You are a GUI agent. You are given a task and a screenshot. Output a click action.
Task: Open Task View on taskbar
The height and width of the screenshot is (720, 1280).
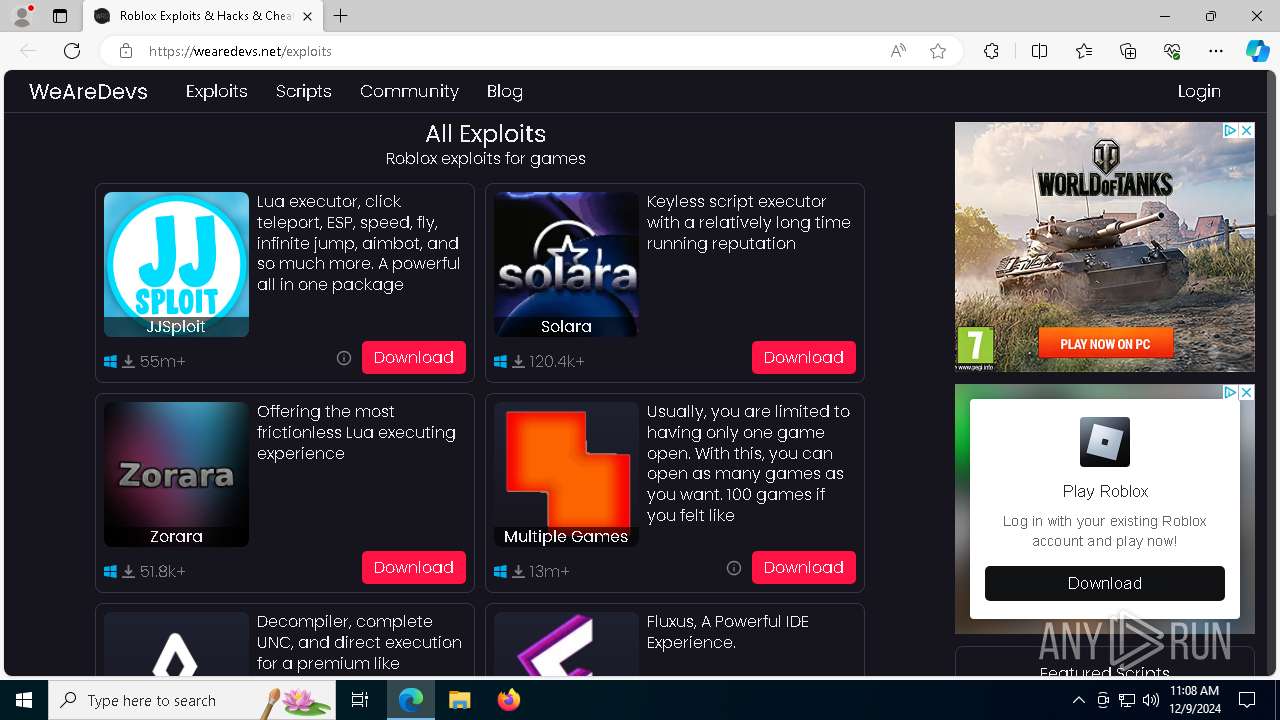pos(361,700)
